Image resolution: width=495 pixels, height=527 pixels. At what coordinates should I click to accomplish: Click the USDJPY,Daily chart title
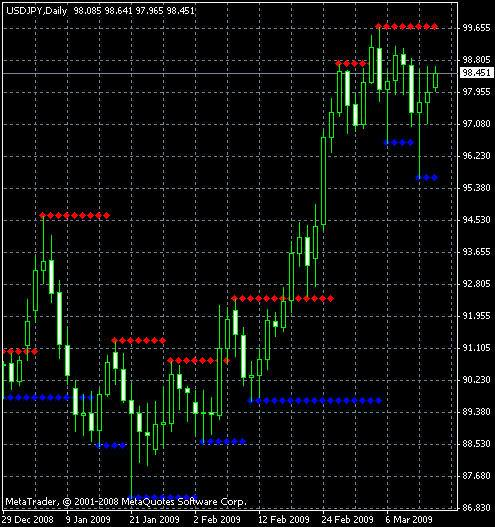coord(36,11)
